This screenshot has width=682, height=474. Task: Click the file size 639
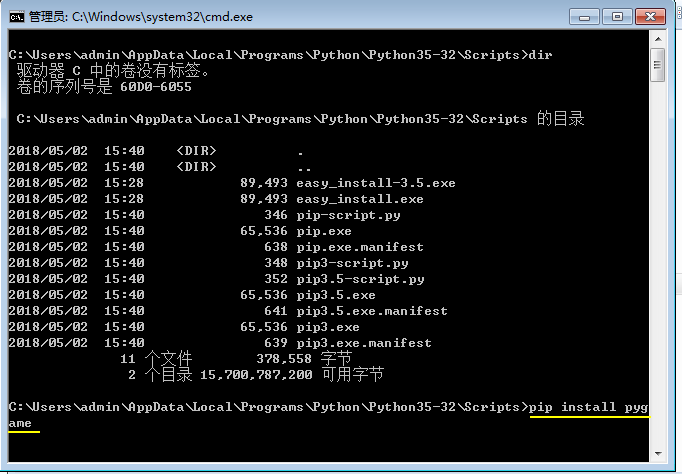[x=276, y=343]
